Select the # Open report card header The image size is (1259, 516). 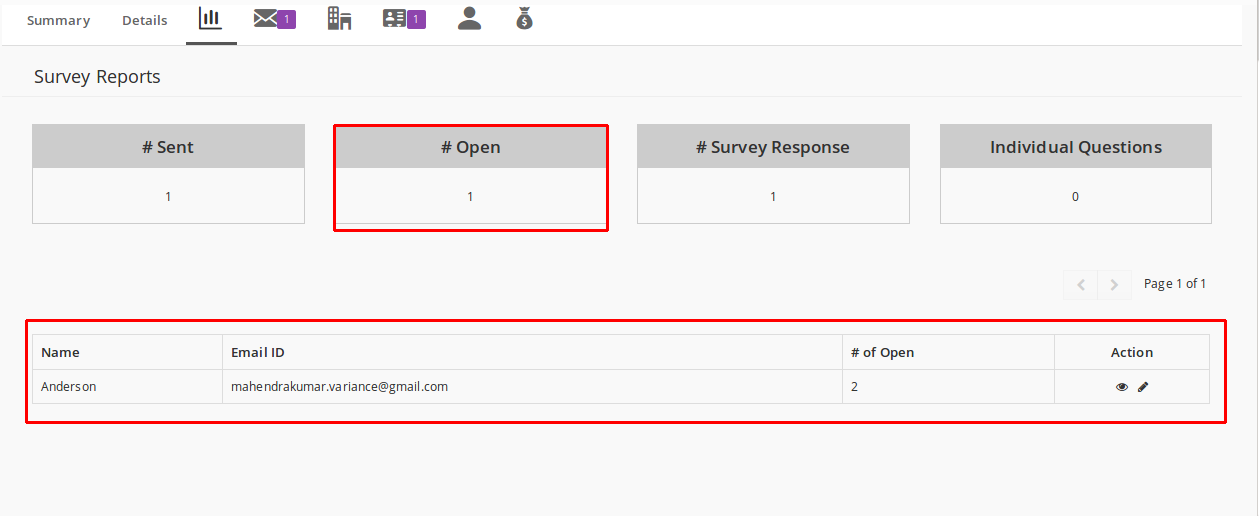pos(471,147)
